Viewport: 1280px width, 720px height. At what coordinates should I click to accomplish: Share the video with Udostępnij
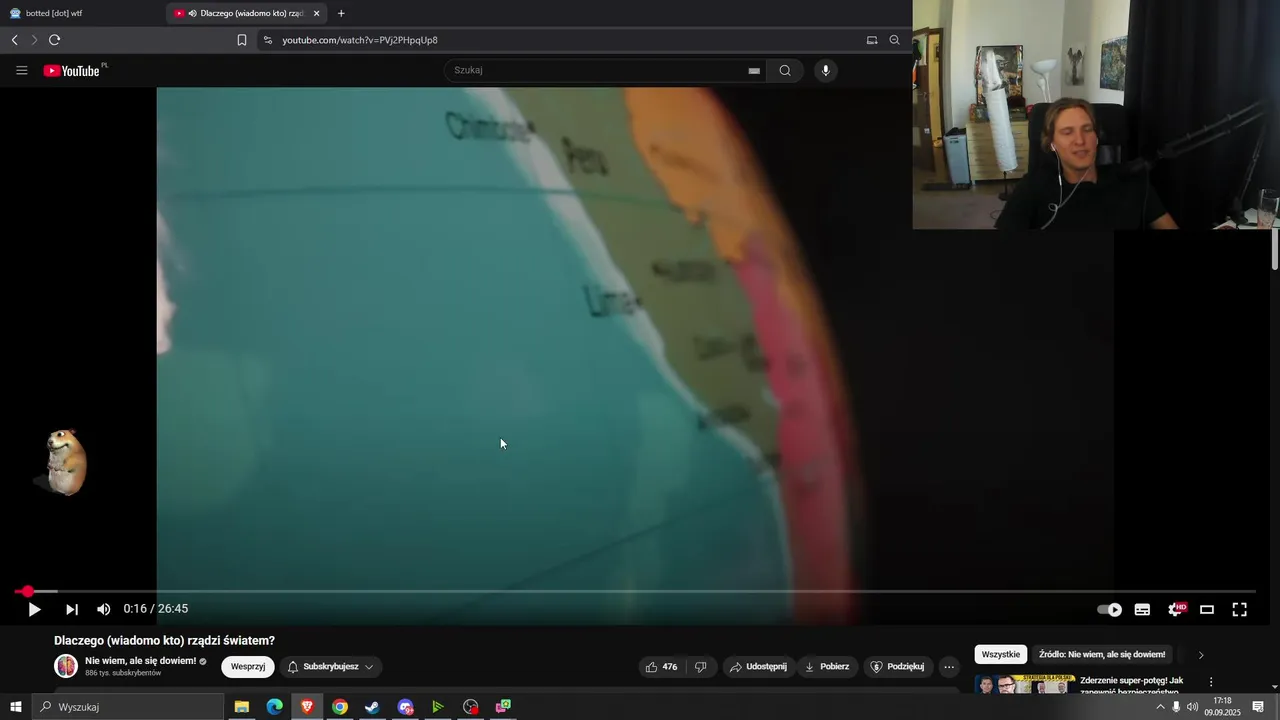(758, 667)
